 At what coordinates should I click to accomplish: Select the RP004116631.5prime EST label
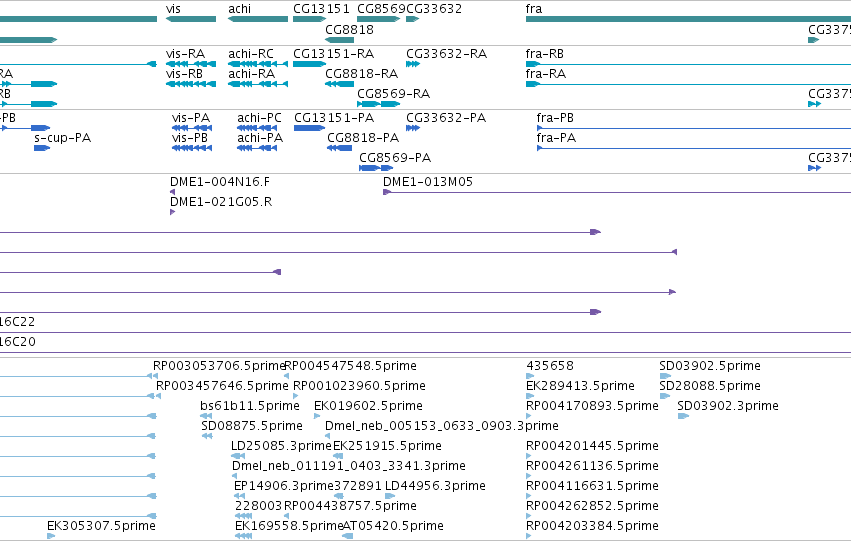coord(592,486)
